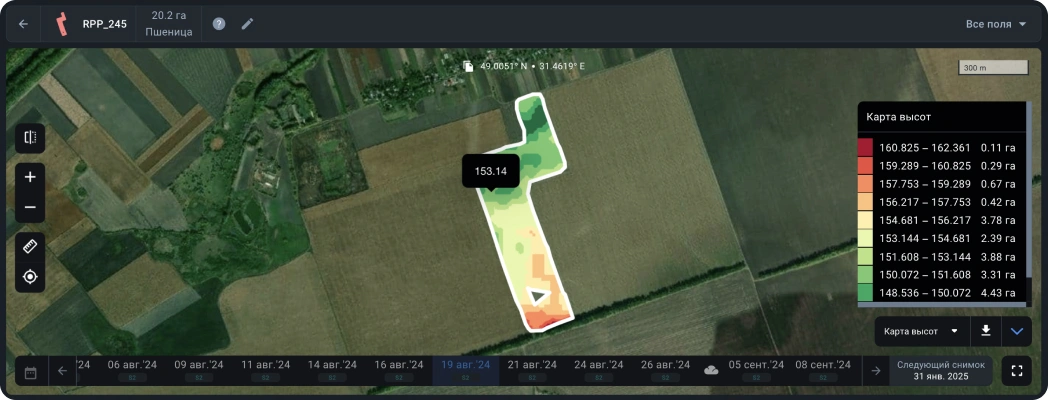Zoom in with the plus button
This screenshot has width=1048, height=400.
pos(30,177)
